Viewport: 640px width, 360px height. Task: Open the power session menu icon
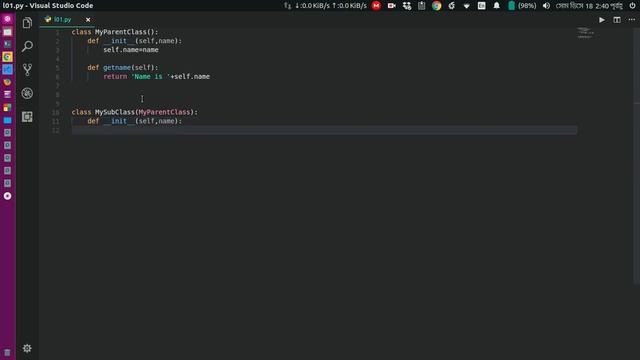click(x=632, y=6)
